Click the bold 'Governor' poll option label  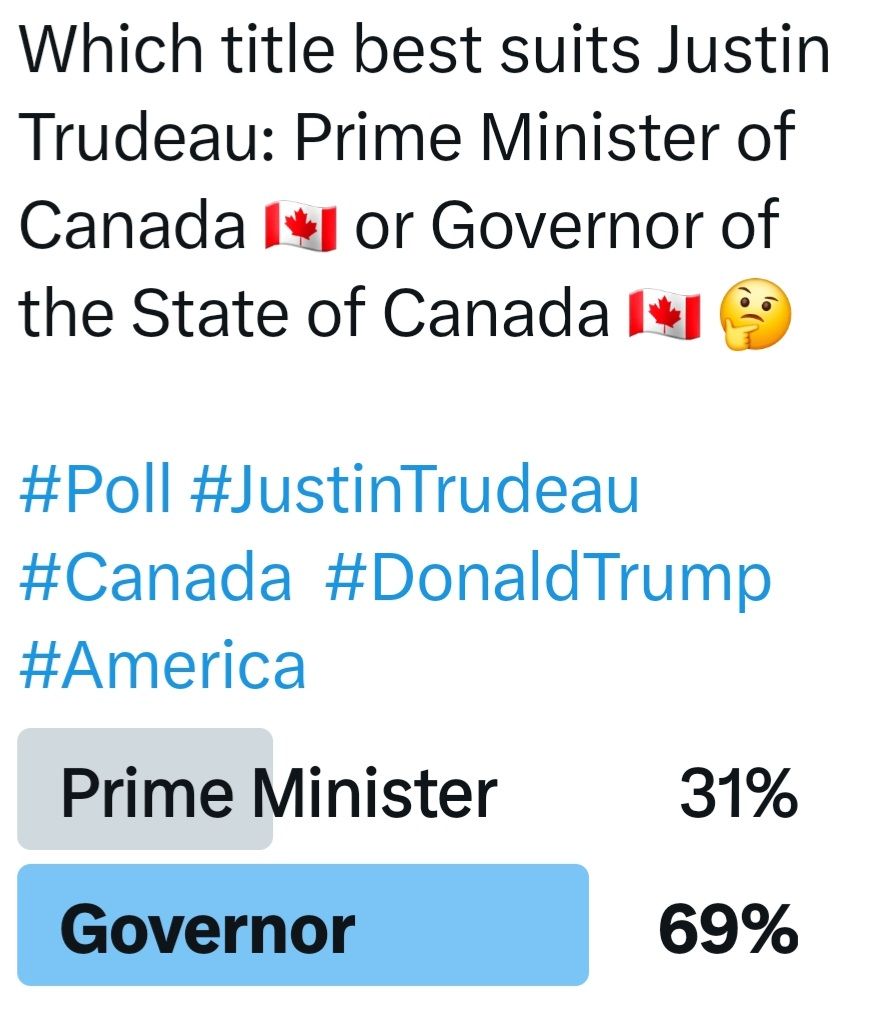pyautogui.click(x=207, y=930)
